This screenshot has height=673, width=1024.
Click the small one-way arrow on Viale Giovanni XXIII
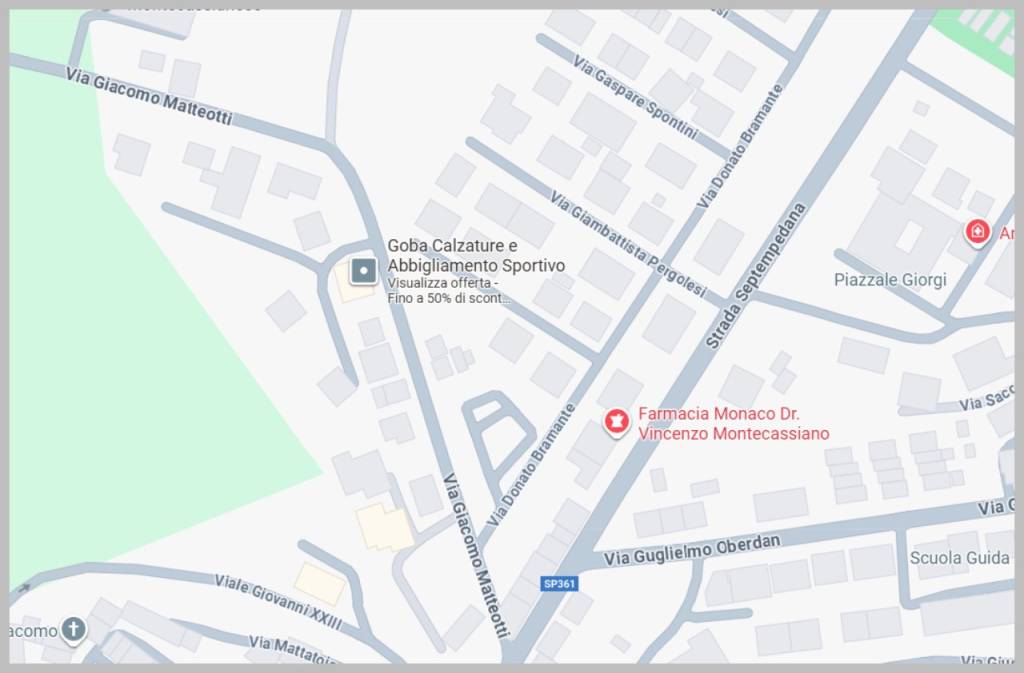click(24, 588)
